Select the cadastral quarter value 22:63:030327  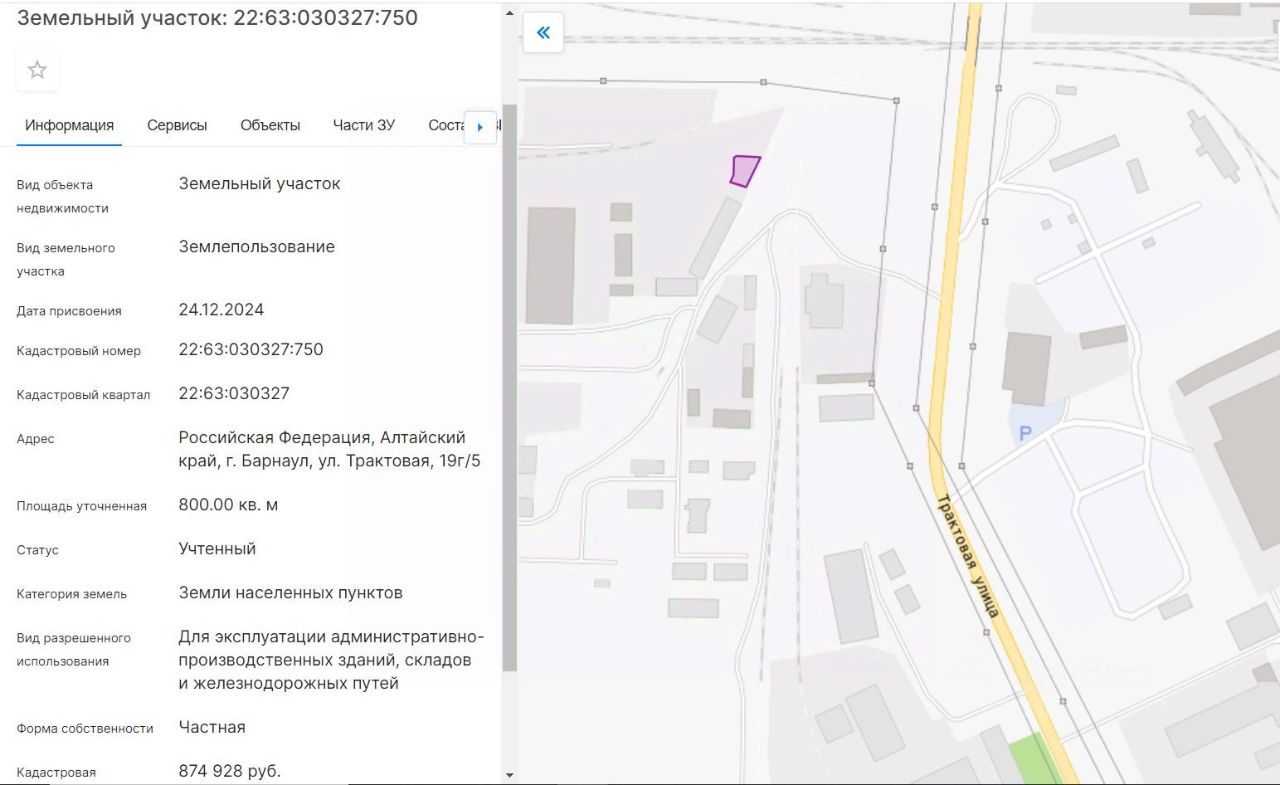point(234,393)
